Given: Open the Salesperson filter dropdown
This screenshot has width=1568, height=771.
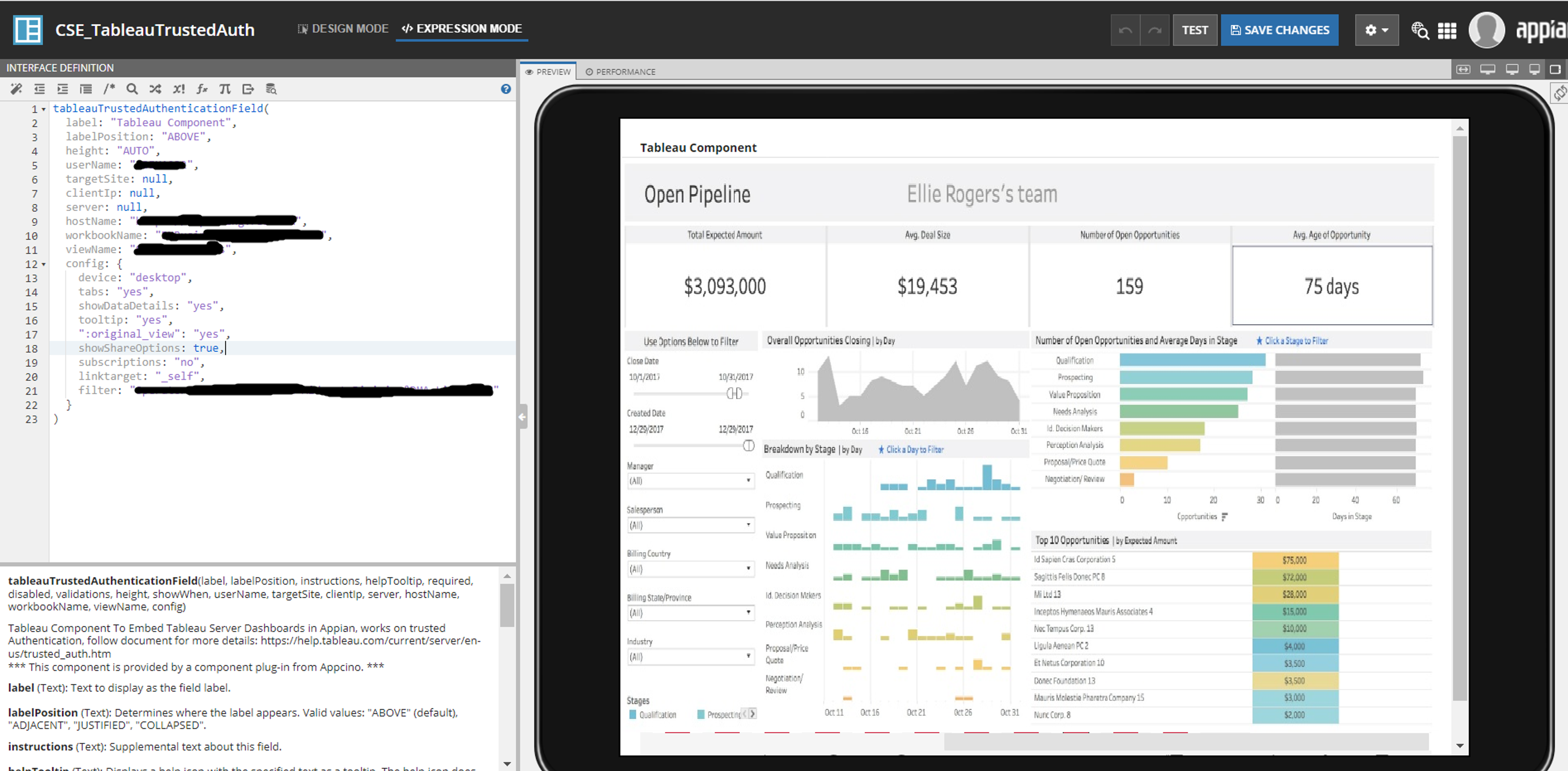Looking at the screenshot, I should click(x=691, y=525).
